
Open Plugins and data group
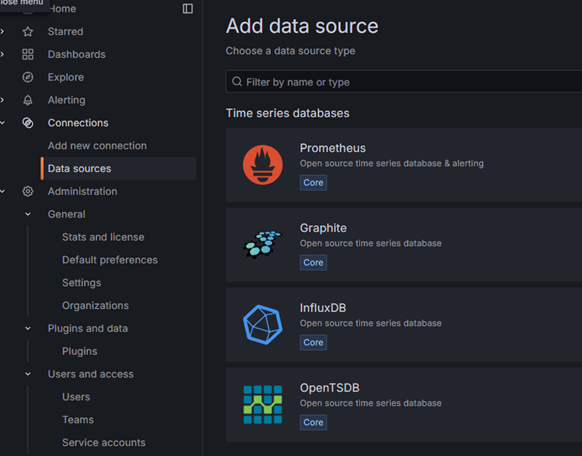pos(88,328)
